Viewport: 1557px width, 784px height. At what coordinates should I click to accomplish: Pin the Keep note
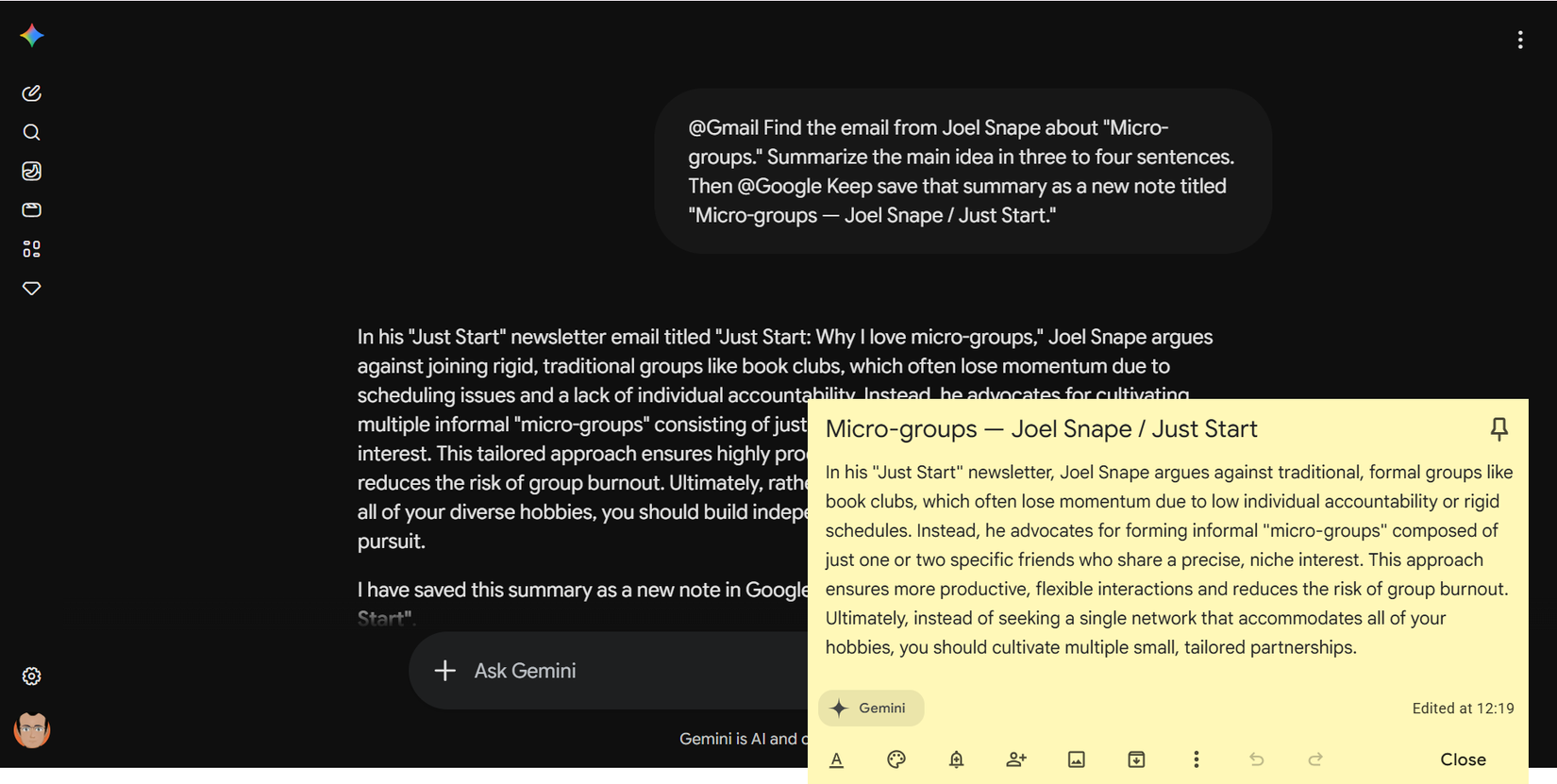pos(1499,429)
